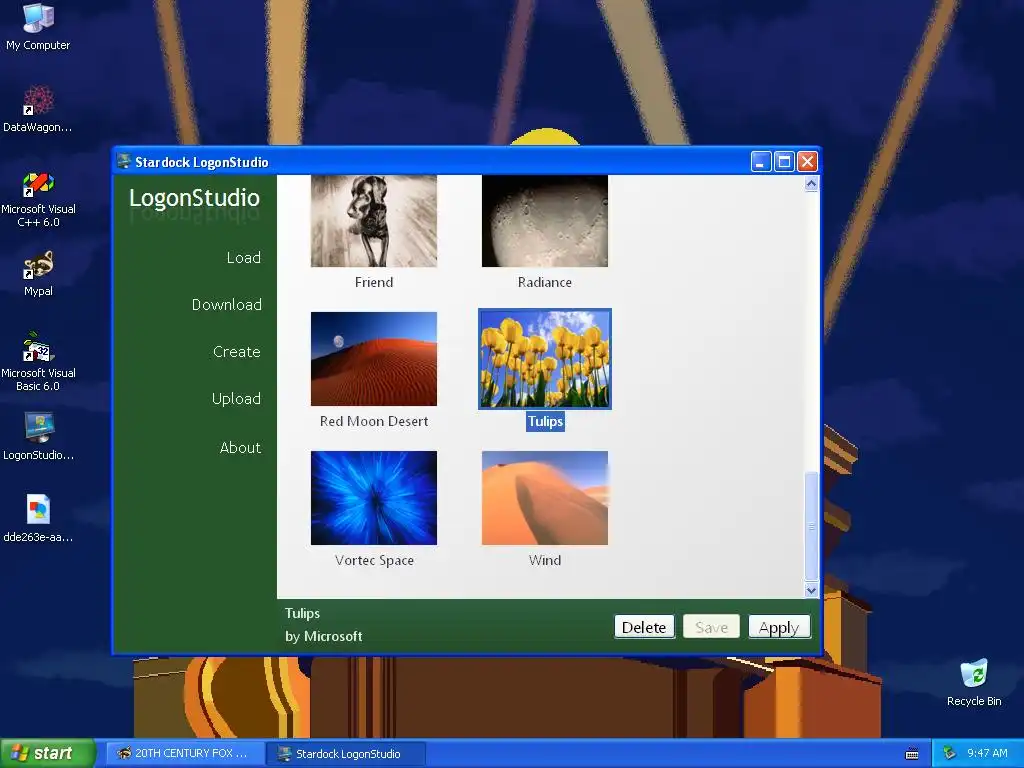1024x768 pixels.
Task: Open the Create section
Action: point(236,351)
